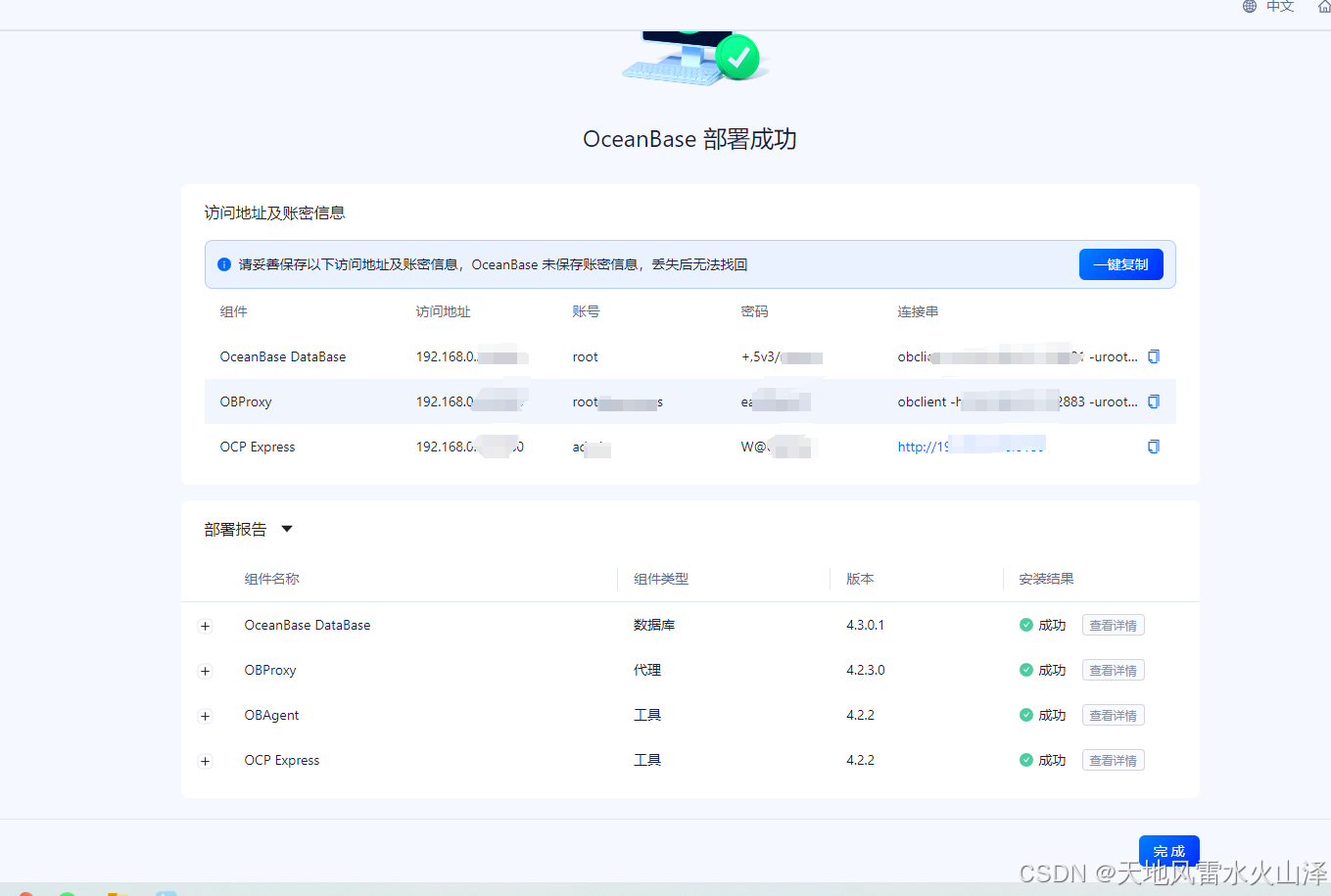The height and width of the screenshot is (896, 1331).
Task: Switch language via 中文 menu
Action: [1280, 6]
